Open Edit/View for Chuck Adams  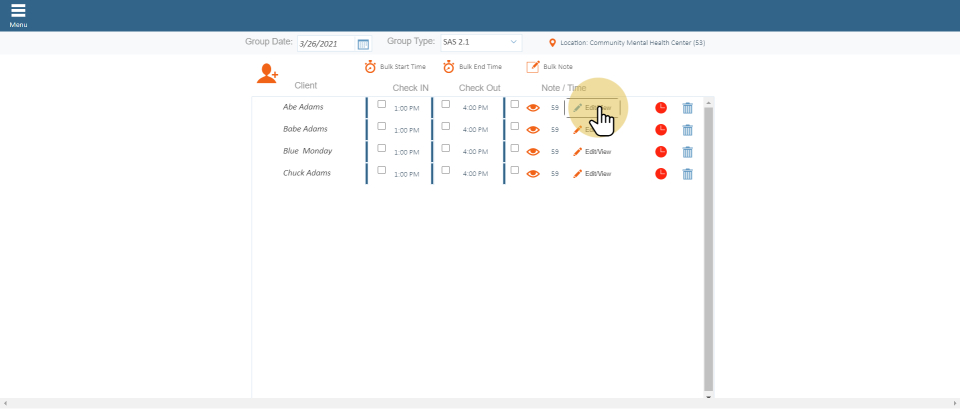click(x=592, y=174)
